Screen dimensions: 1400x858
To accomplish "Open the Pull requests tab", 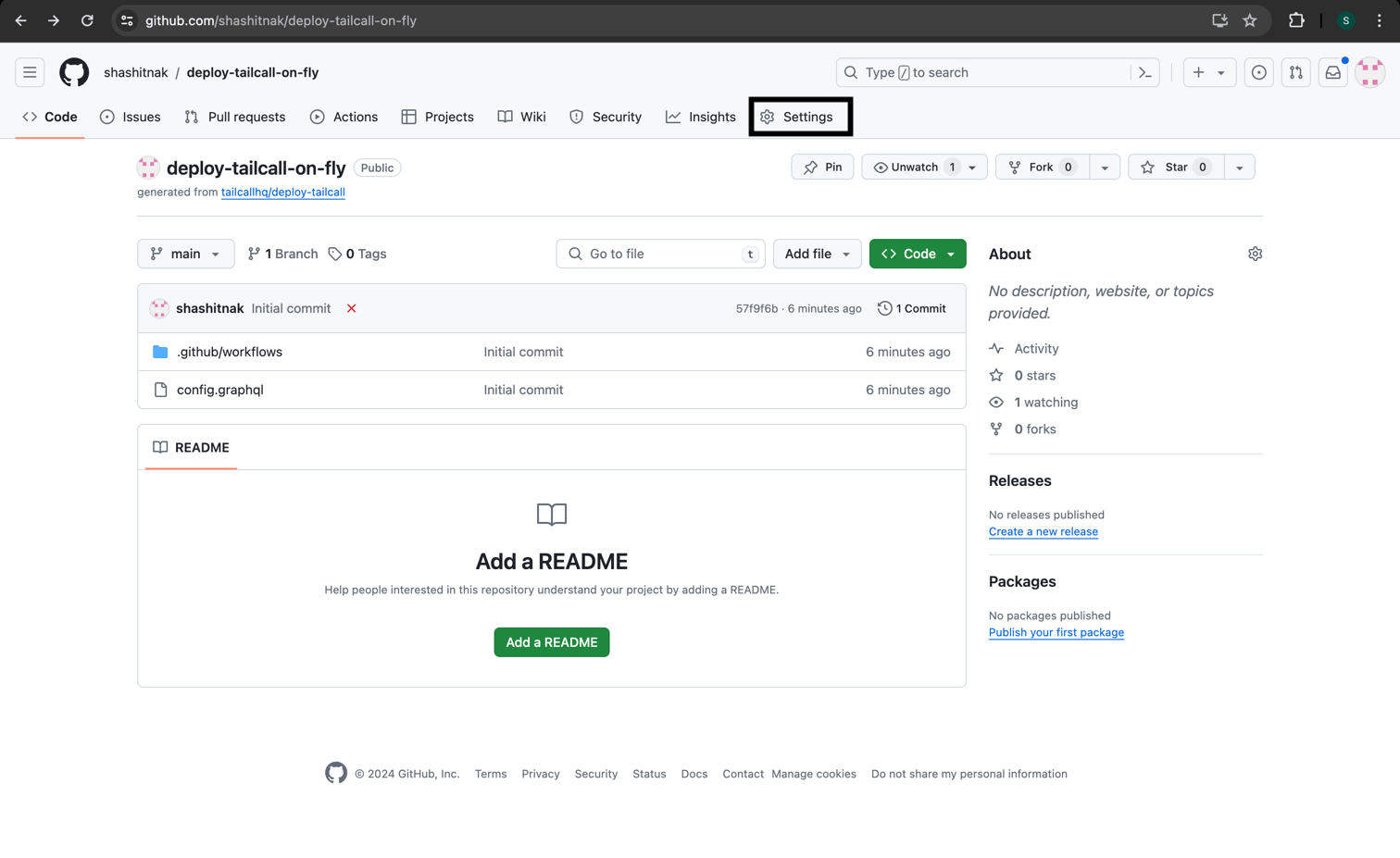I will tap(235, 117).
